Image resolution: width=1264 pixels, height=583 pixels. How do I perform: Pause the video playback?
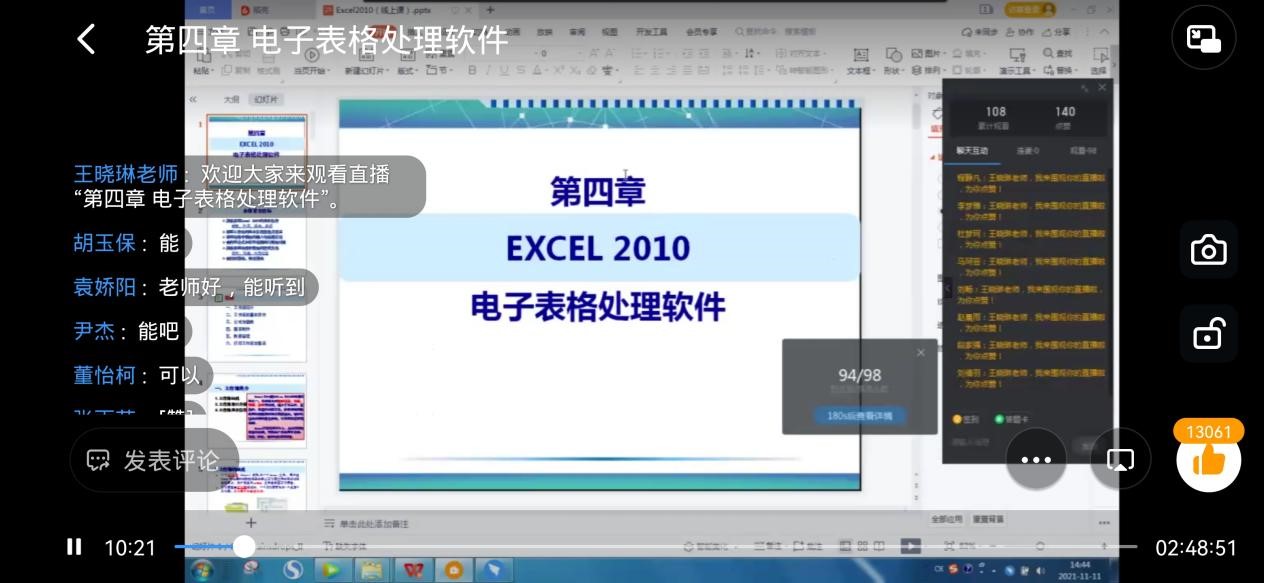click(73, 547)
